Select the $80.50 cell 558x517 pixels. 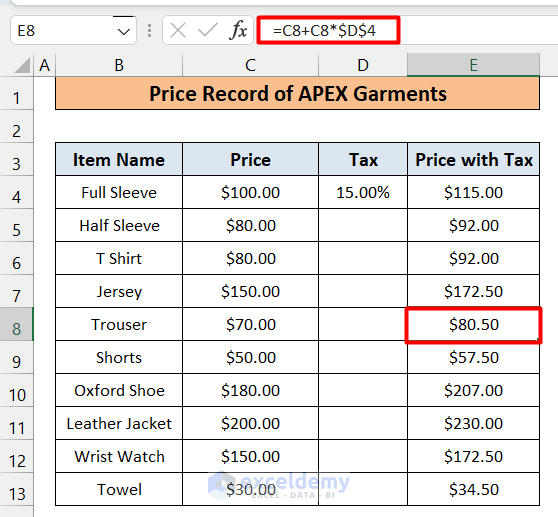[x=473, y=324]
